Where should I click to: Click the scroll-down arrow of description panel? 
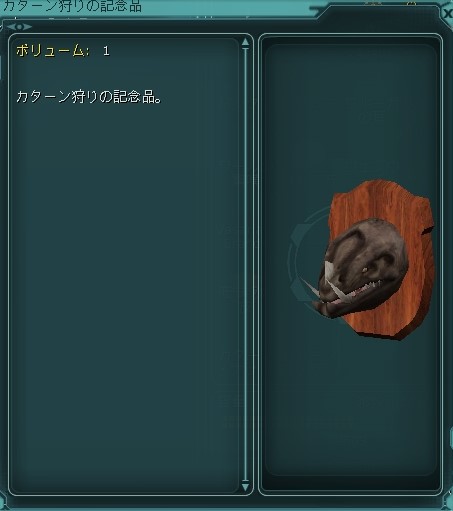click(x=246, y=487)
